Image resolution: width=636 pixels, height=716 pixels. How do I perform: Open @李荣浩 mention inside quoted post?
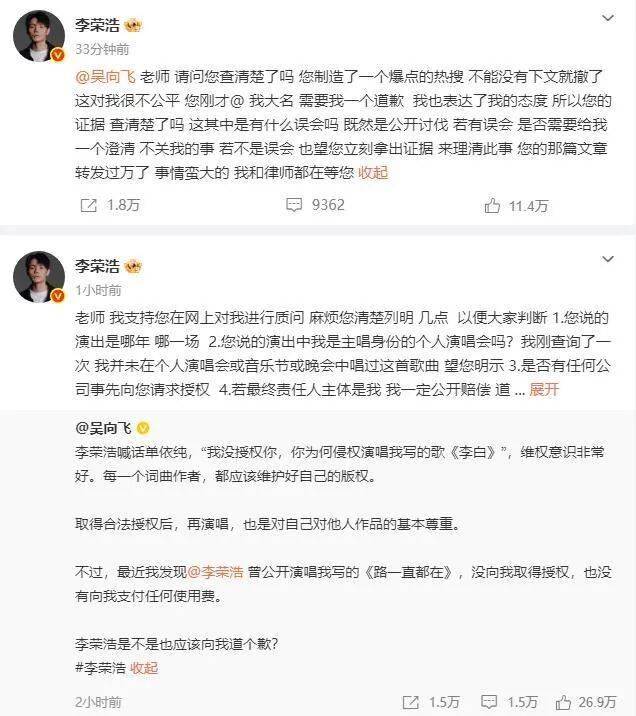[216, 572]
